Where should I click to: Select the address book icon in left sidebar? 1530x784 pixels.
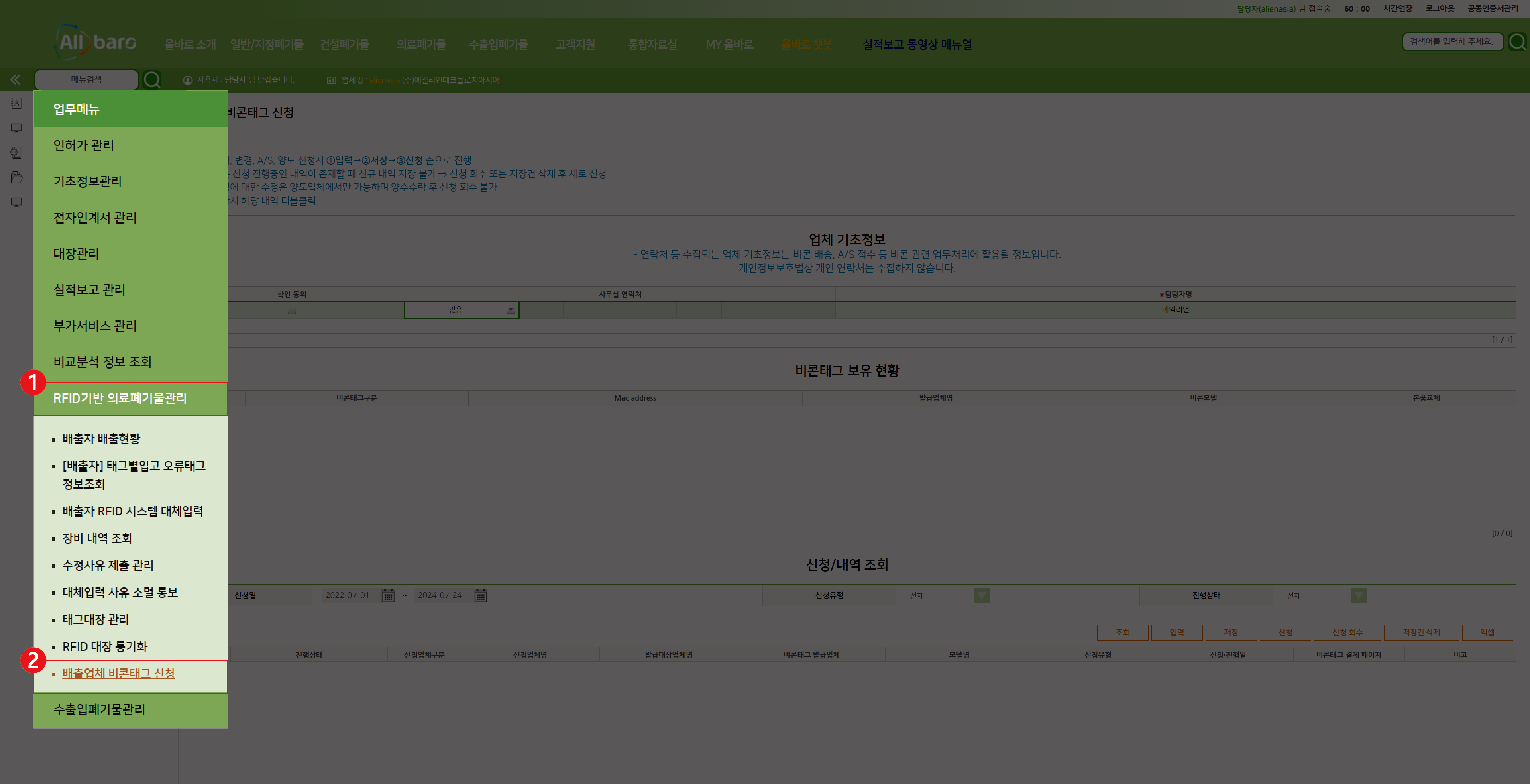tap(16, 103)
